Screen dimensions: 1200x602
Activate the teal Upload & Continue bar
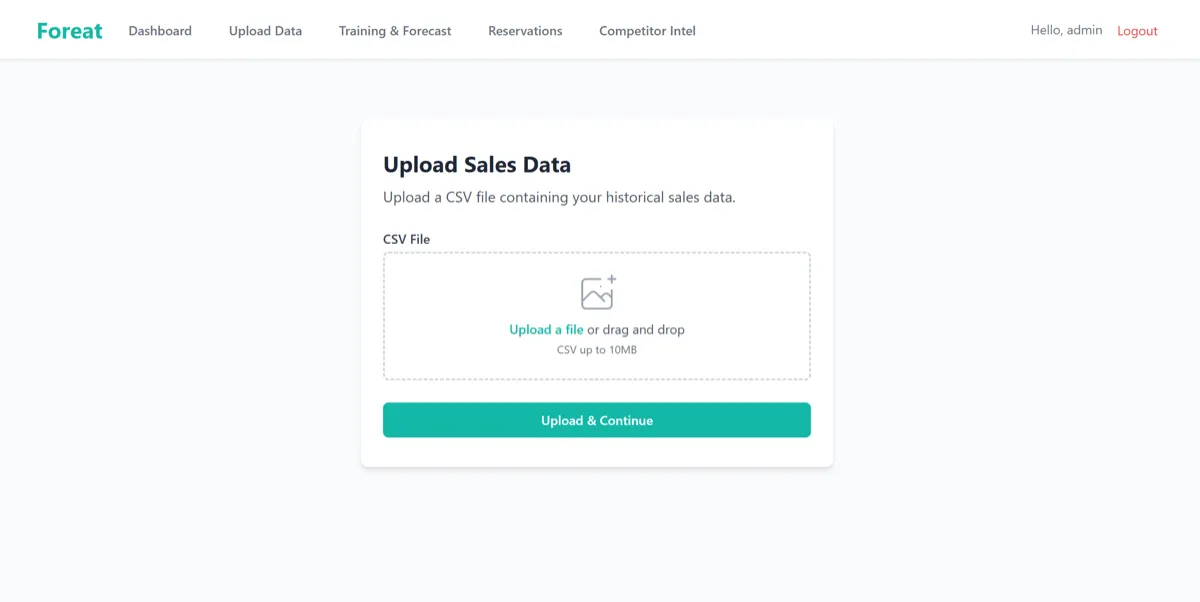(596, 420)
